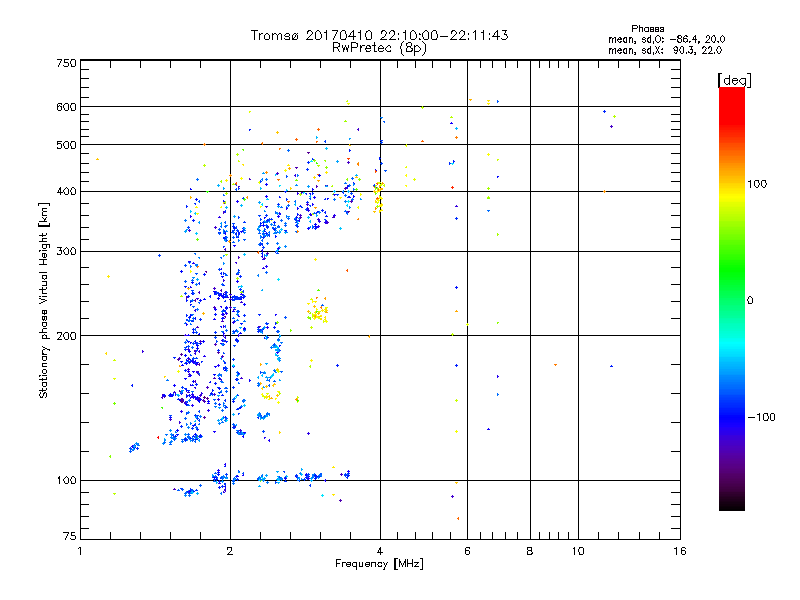The image size is (800, 600).
Task: Click the 750 height axis tick label
Action: 66,63
